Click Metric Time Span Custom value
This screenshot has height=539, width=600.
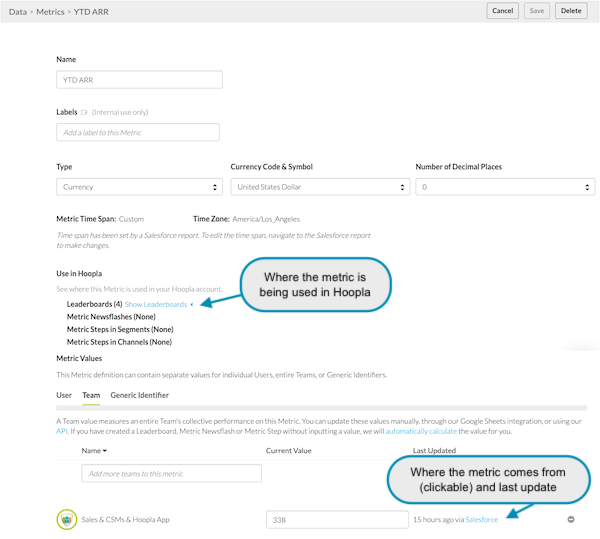[131, 219]
